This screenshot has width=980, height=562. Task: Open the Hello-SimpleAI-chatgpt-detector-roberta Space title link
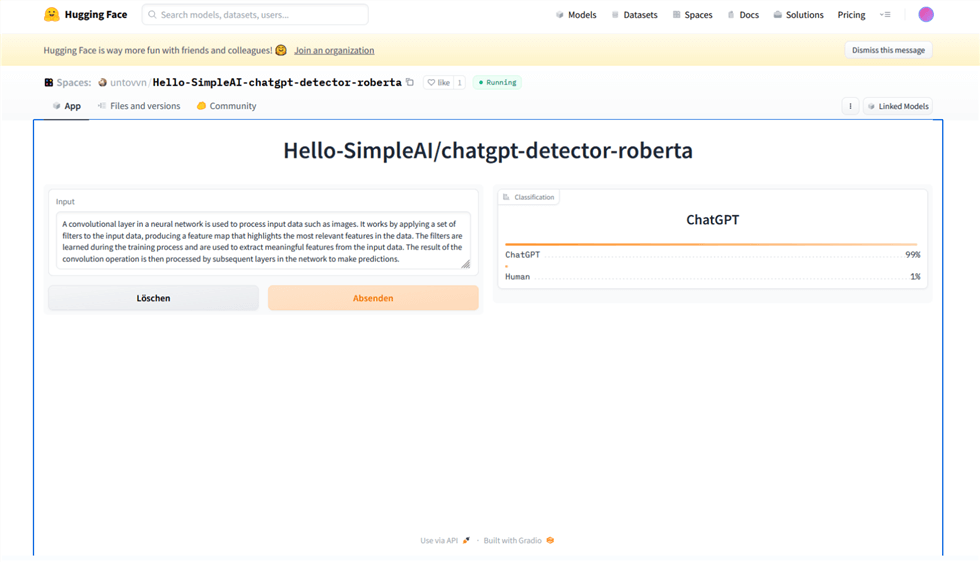(277, 83)
